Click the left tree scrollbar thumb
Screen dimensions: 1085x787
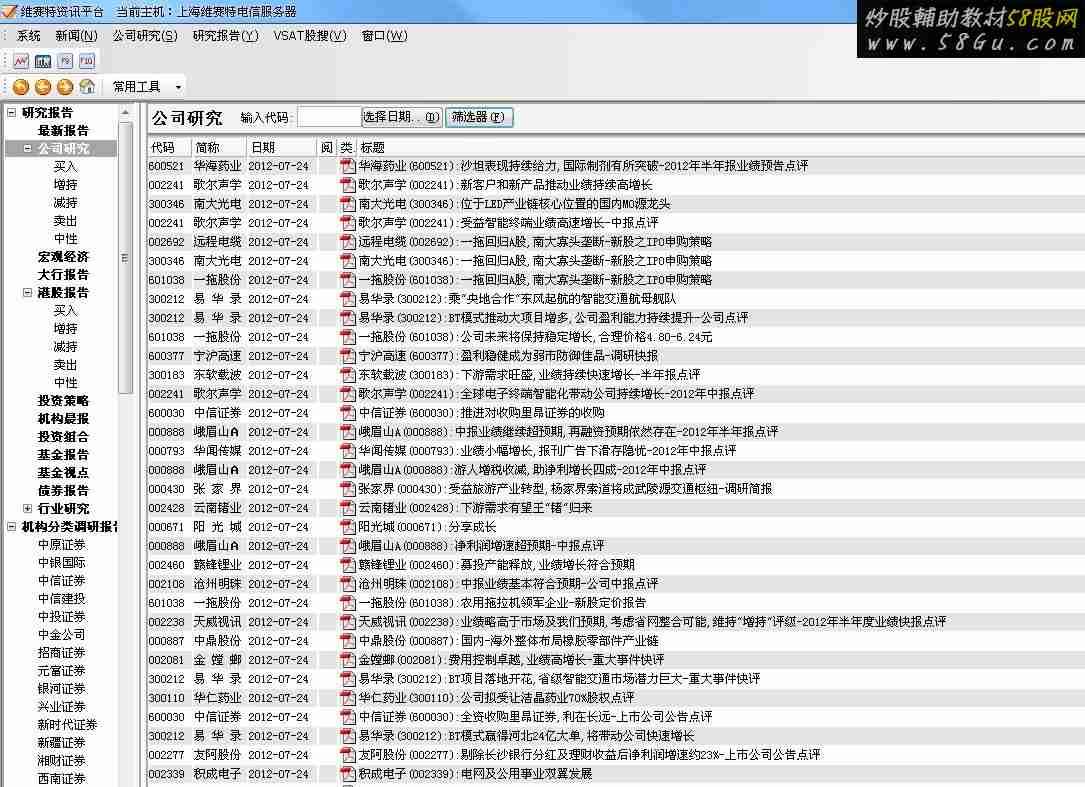click(x=125, y=257)
